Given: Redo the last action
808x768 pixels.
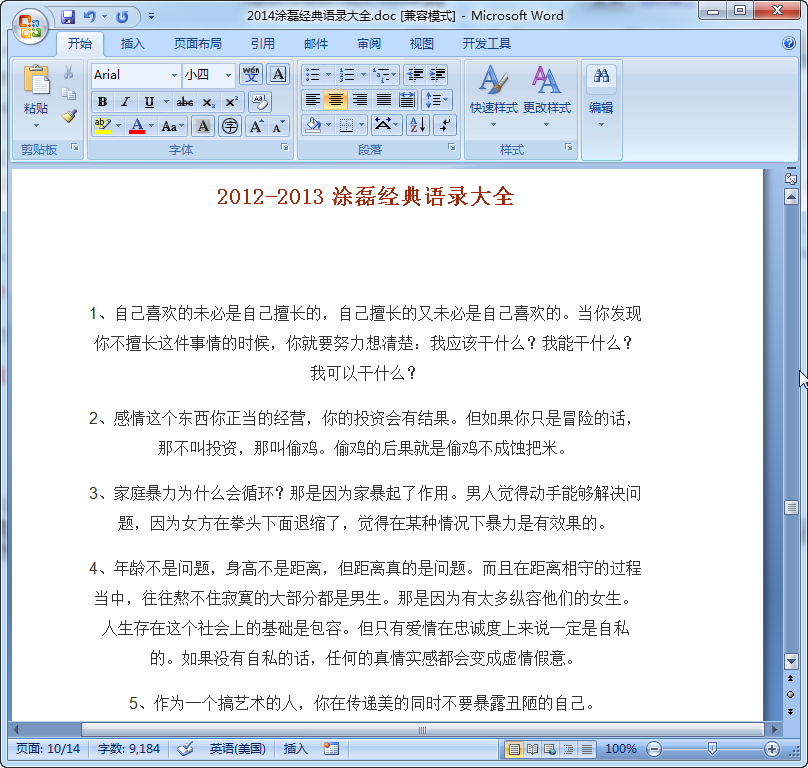Looking at the screenshot, I should point(123,17).
